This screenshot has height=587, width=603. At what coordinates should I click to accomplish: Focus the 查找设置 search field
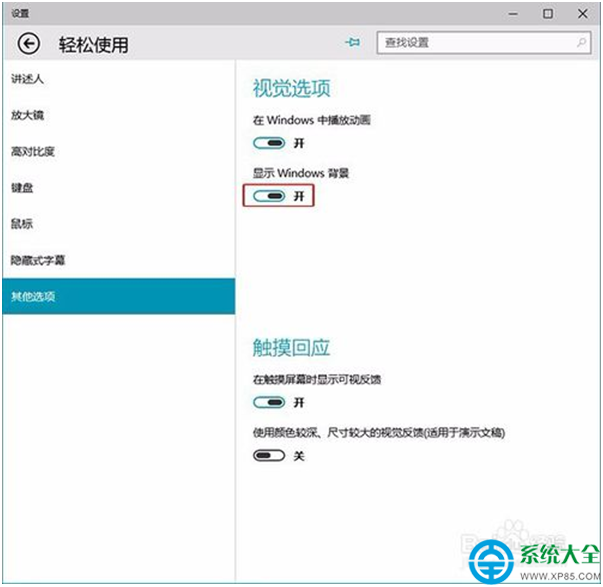tap(484, 43)
